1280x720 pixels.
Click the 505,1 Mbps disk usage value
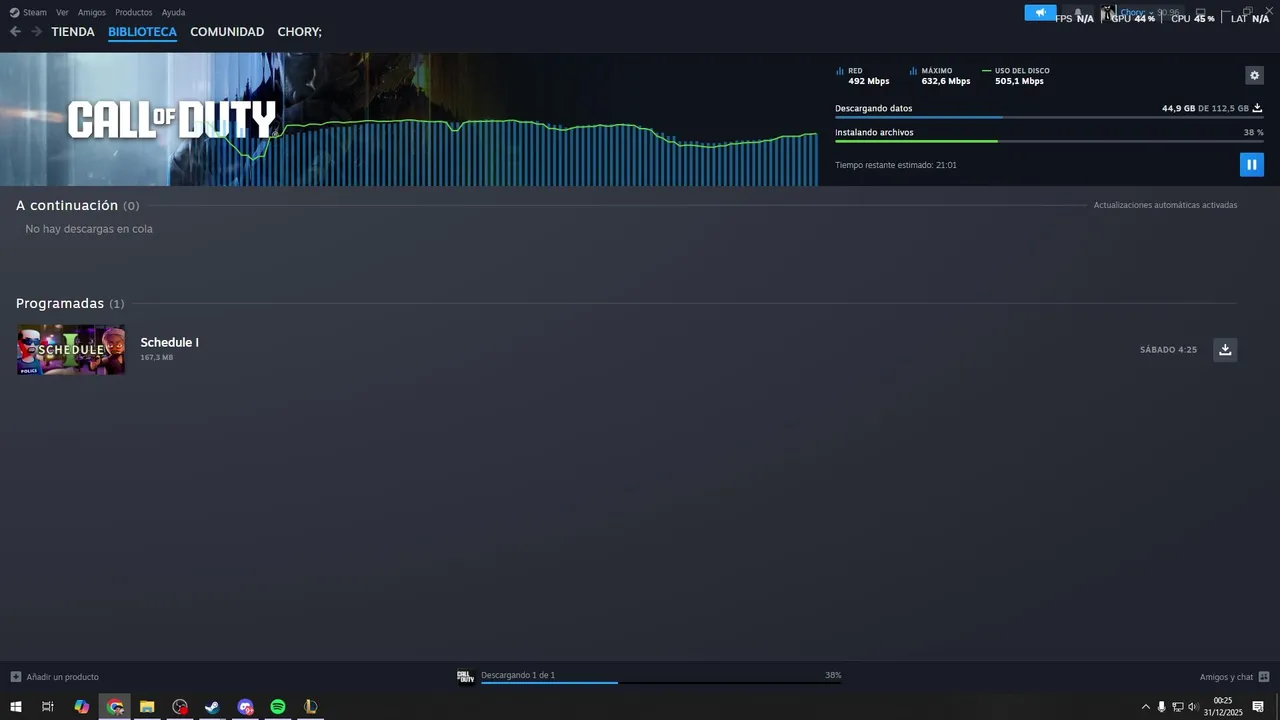tap(1019, 81)
